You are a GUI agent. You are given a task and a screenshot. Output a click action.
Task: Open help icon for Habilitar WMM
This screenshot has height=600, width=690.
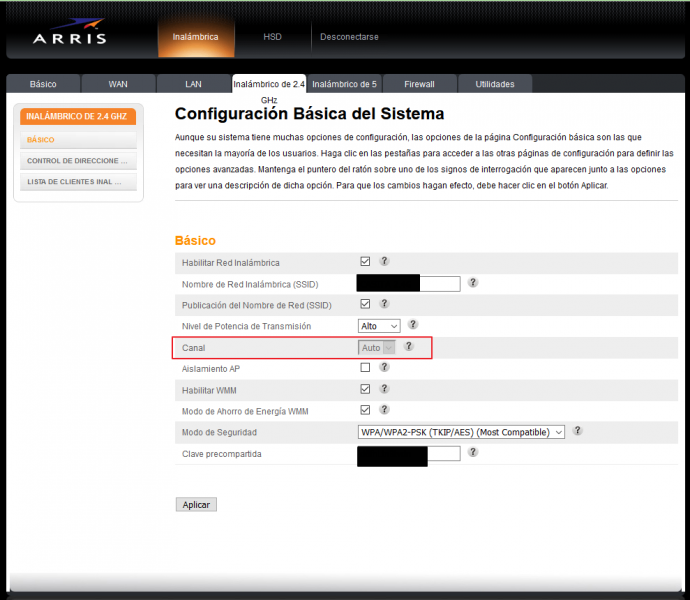pyautogui.click(x=384, y=388)
